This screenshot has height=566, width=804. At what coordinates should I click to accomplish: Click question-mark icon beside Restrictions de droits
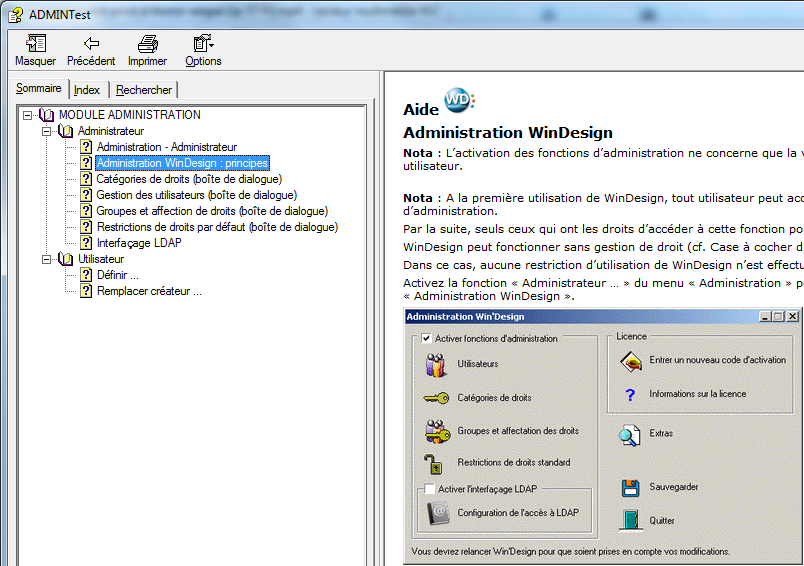pyautogui.click(x=86, y=227)
